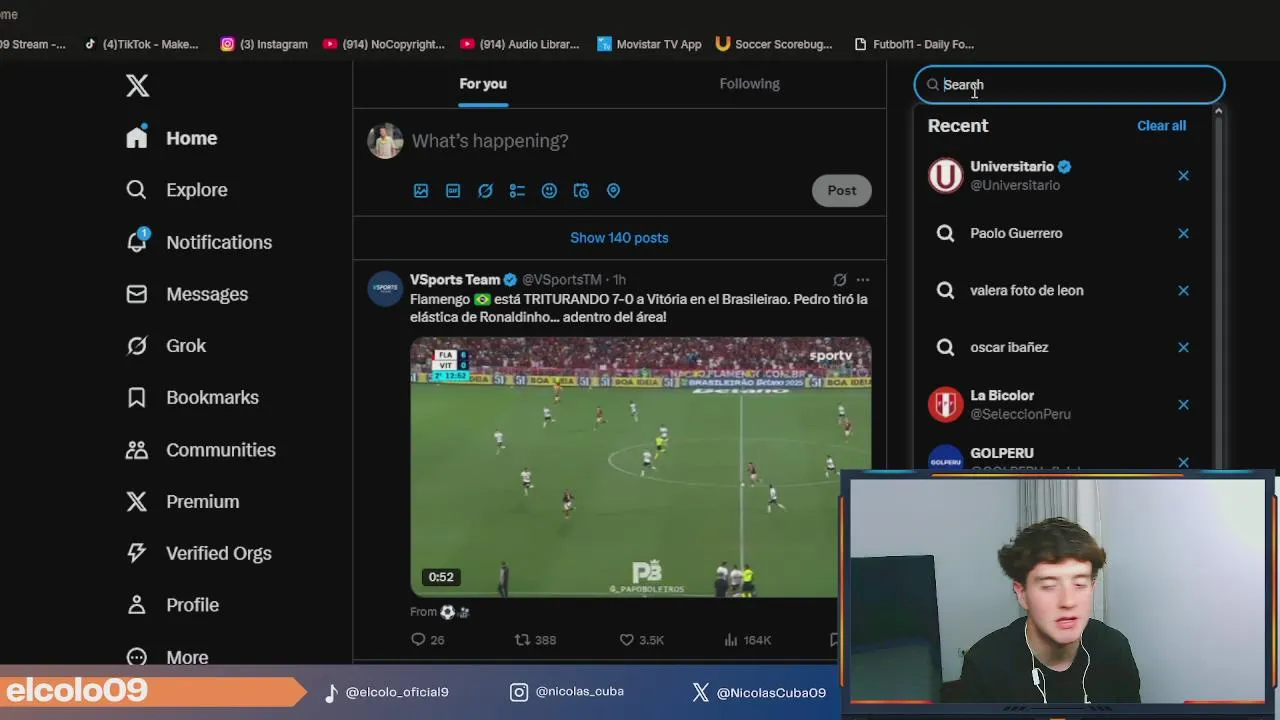Click the Search input field
Screen dimensions: 1280x720
coord(1069,85)
